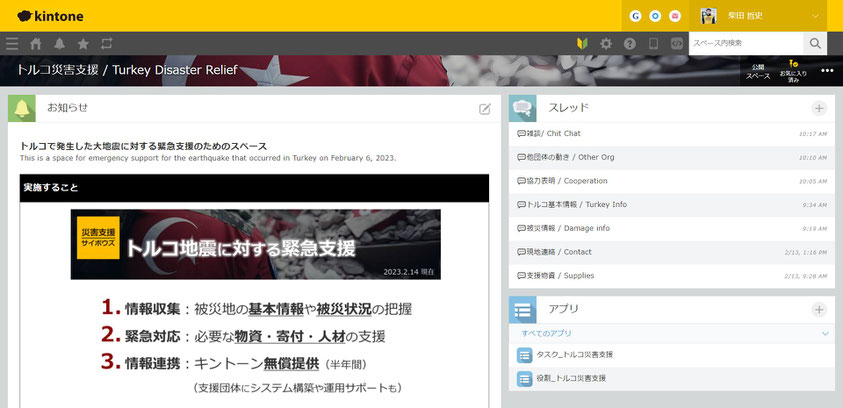Click the kintone logo
This screenshot has width=843, height=408.
click(x=50, y=16)
